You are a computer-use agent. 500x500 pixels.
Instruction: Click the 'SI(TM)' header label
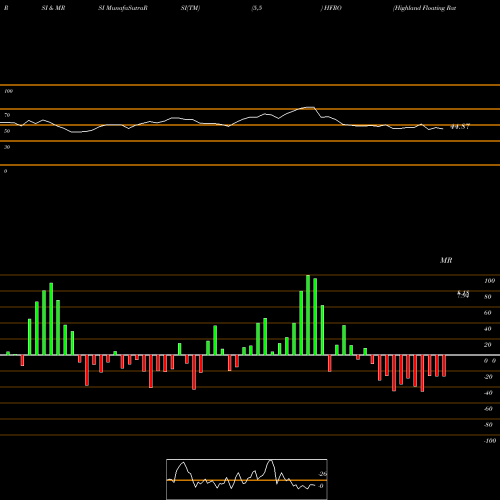190,8
